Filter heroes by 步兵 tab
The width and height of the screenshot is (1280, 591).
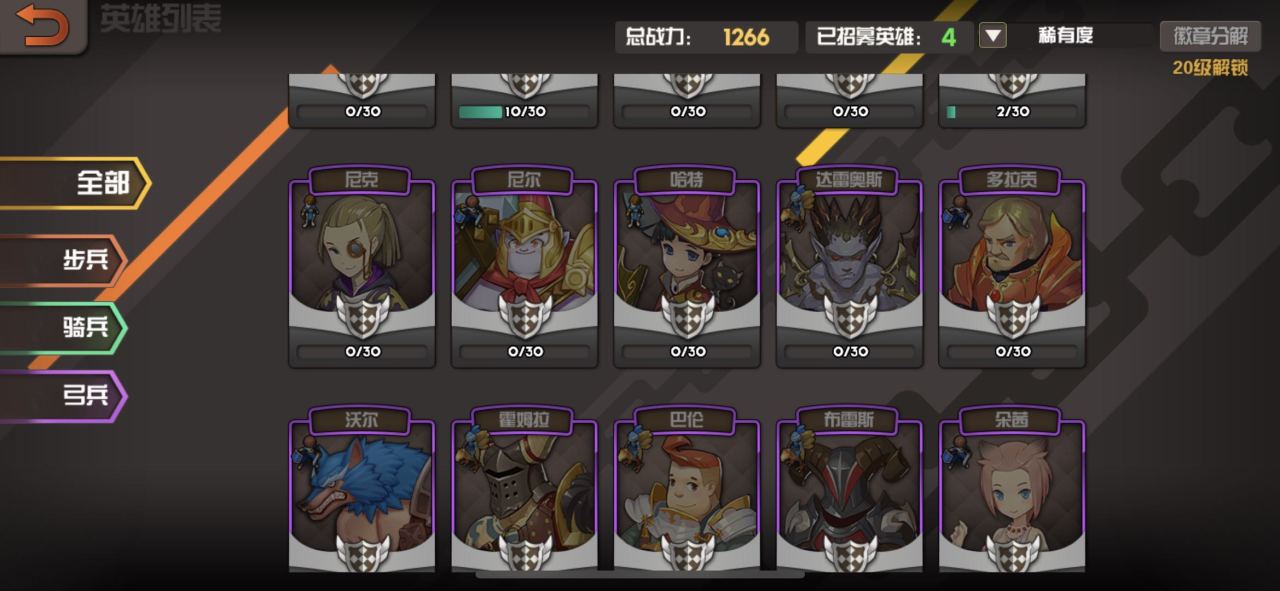click(x=64, y=260)
